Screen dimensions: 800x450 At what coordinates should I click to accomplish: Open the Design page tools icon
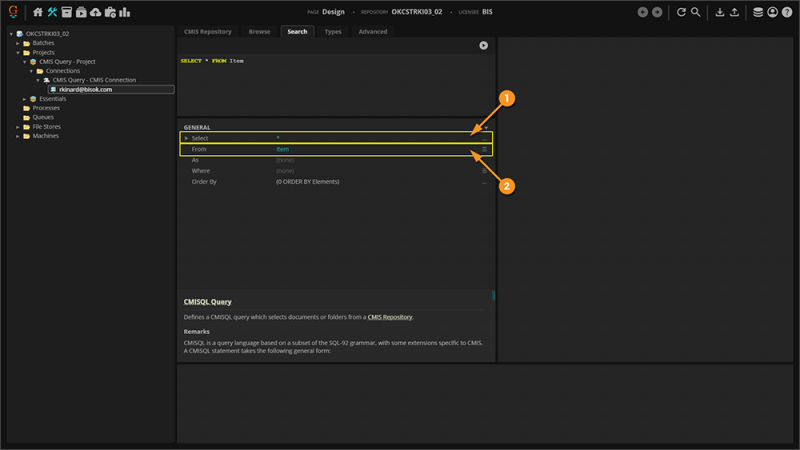pos(52,12)
